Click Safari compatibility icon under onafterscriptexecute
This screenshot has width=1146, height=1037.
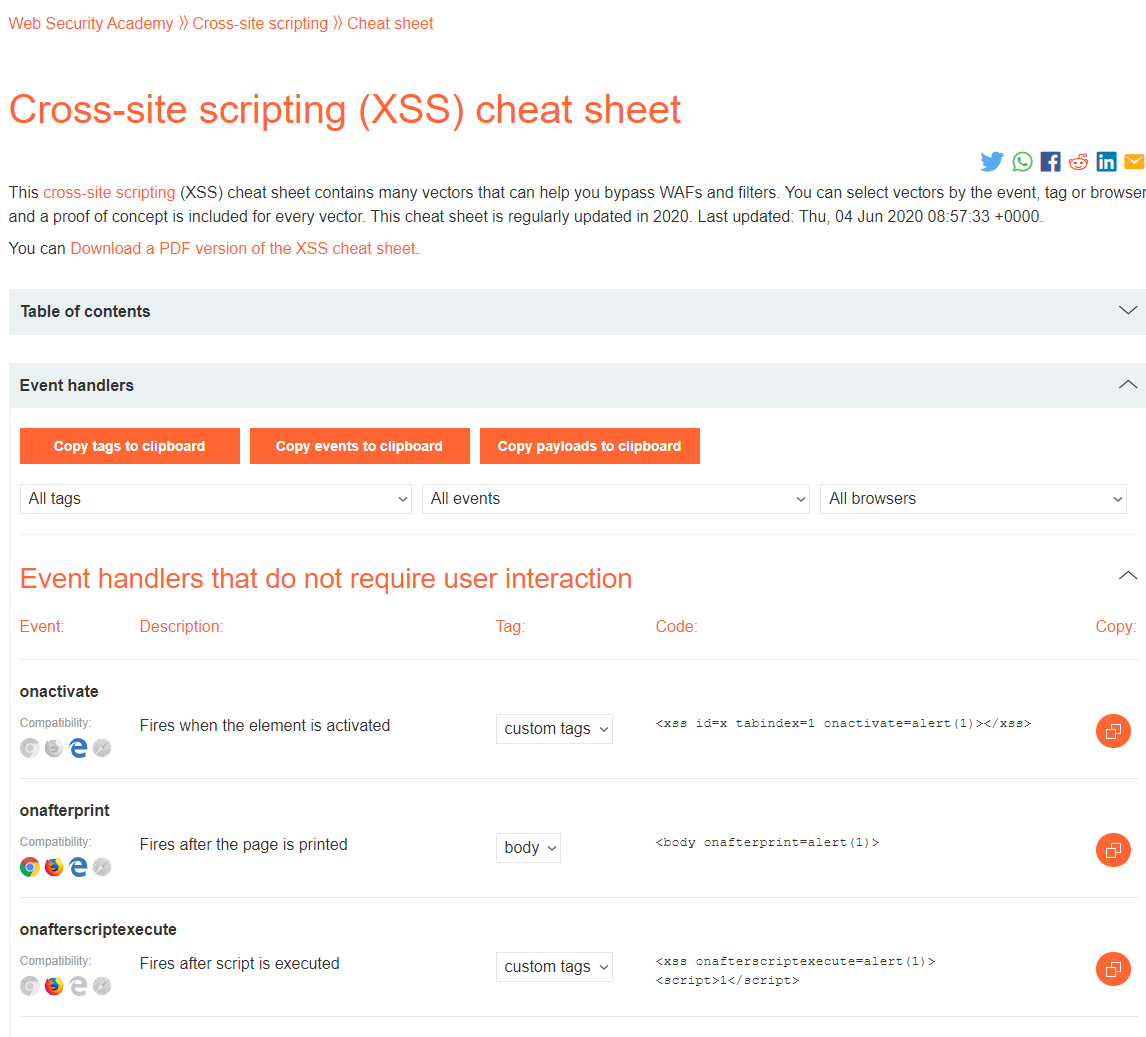[102, 986]
